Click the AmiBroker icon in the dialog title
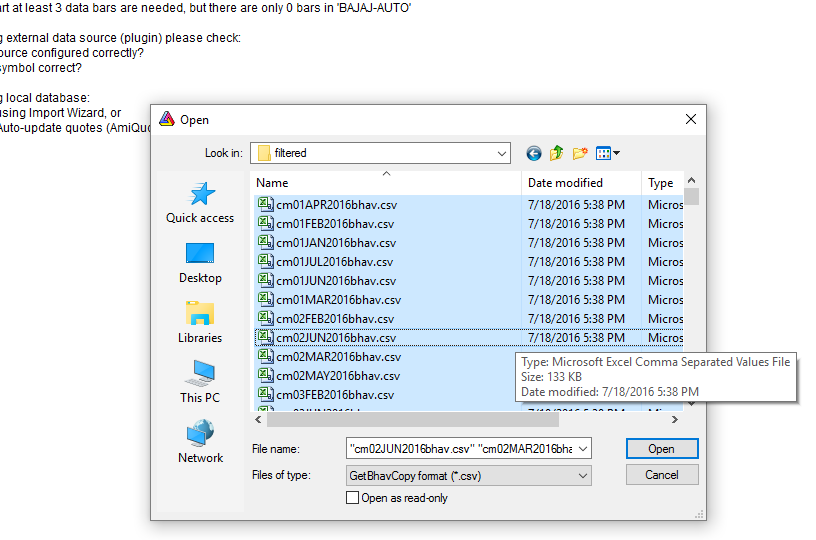The height and width of the screenshot is (540, 816). pos(167,119)
